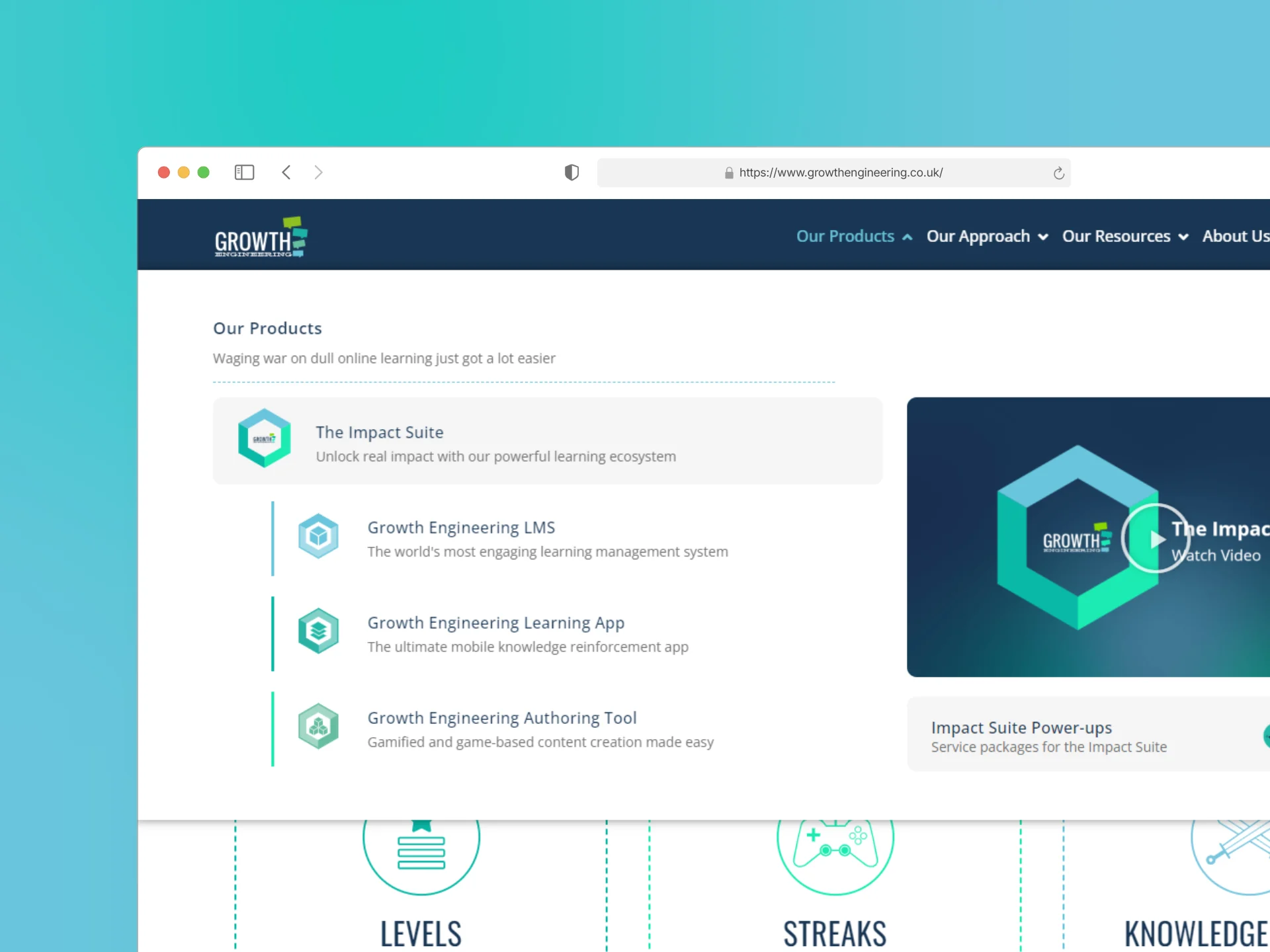Expand the Our Approach dropdown
The width and height of the screenshot is (1270, 952).
point(986,237)
